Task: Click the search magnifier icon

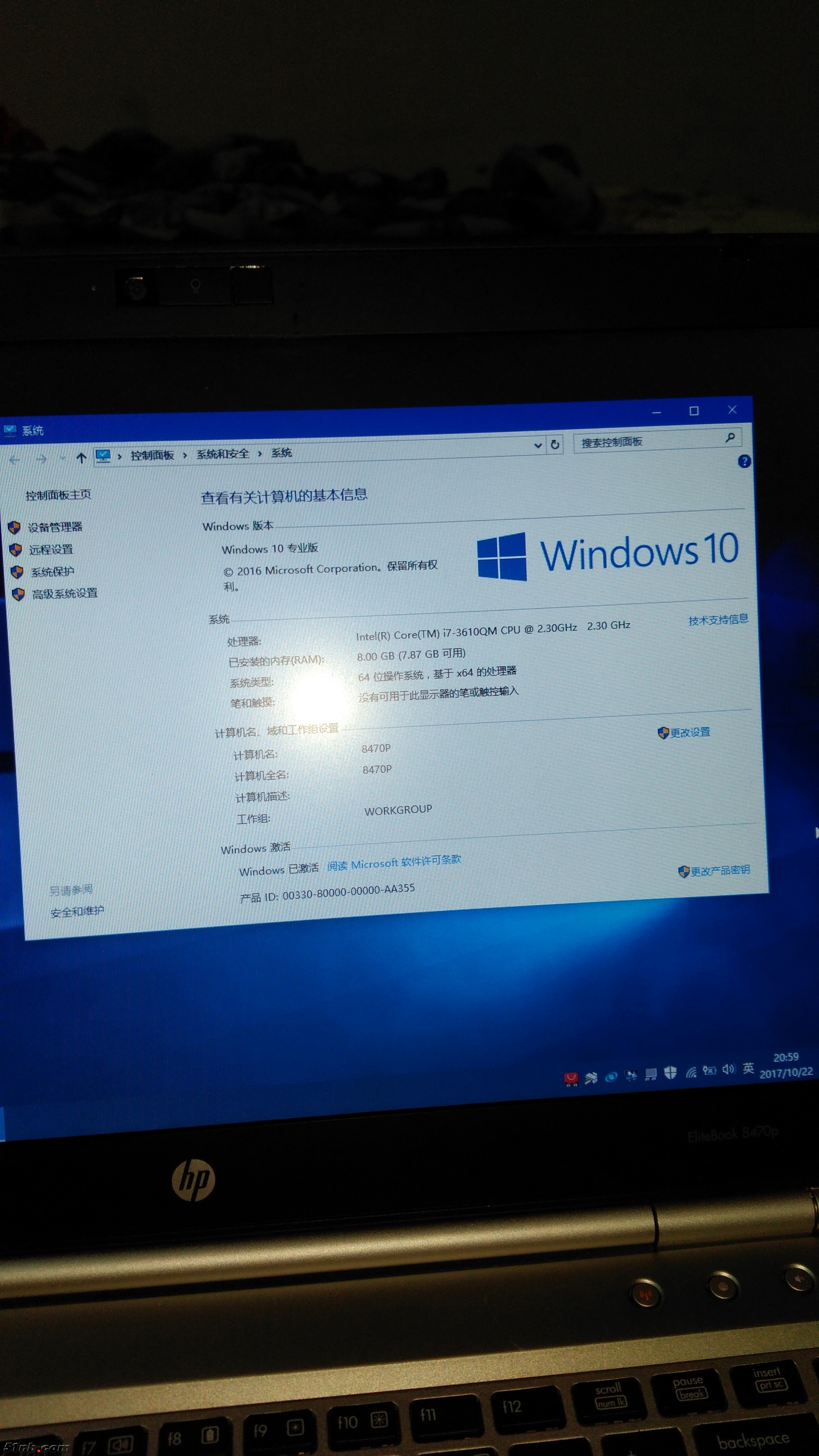Action: [x=730, y=437]
